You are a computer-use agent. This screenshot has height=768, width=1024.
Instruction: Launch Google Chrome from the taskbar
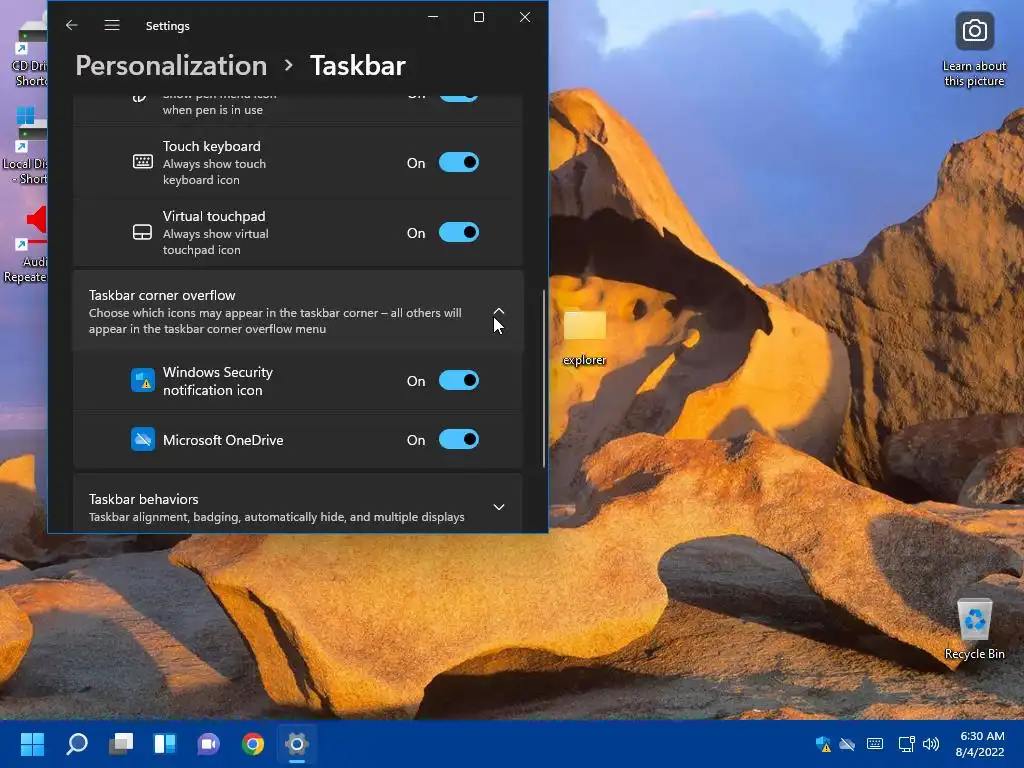[x=253, y=744]
